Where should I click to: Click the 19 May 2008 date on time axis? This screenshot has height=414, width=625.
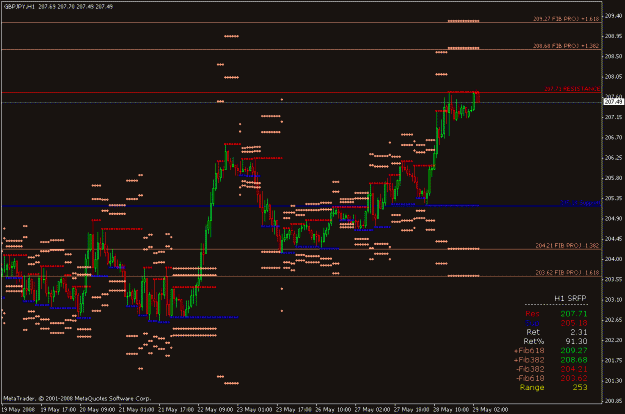(18, 410)
